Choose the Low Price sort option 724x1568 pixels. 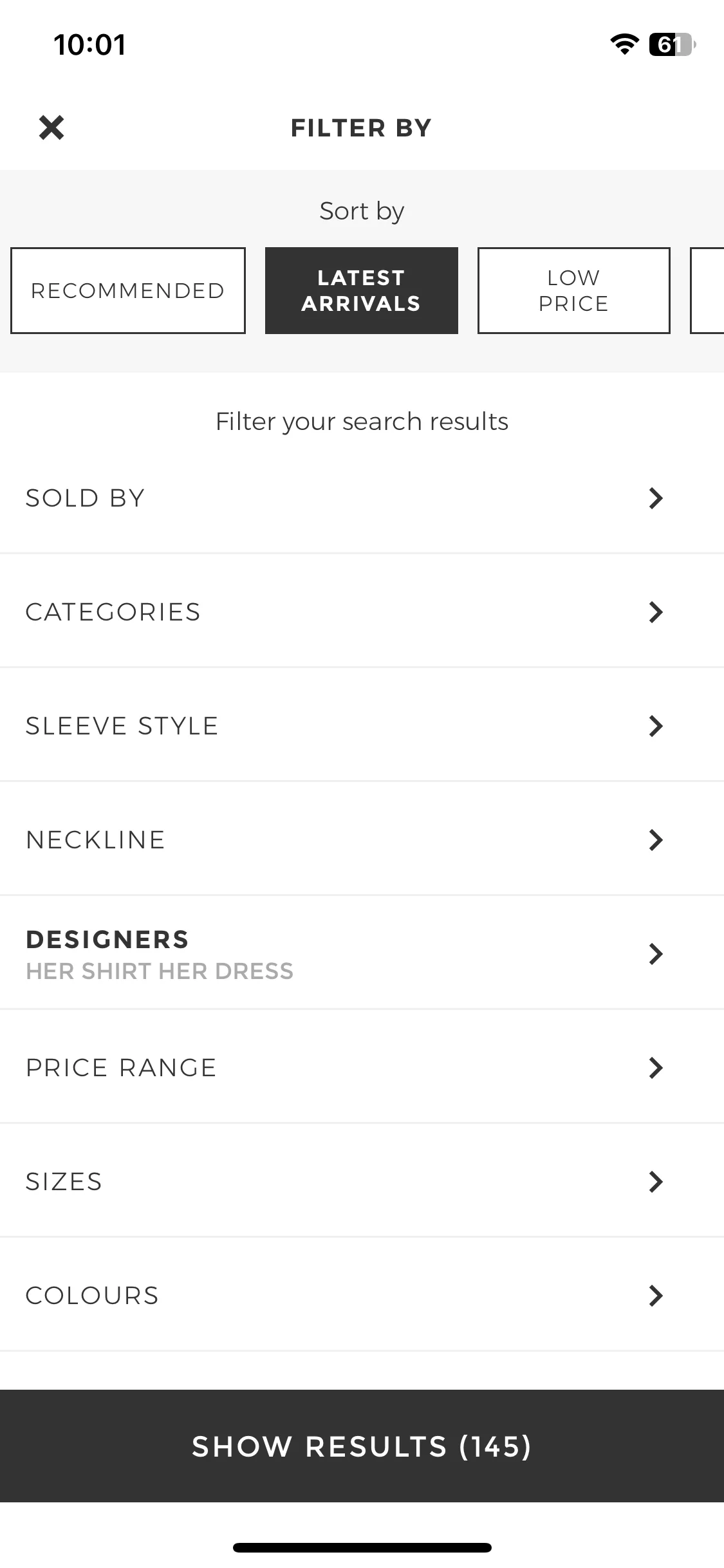574,290
